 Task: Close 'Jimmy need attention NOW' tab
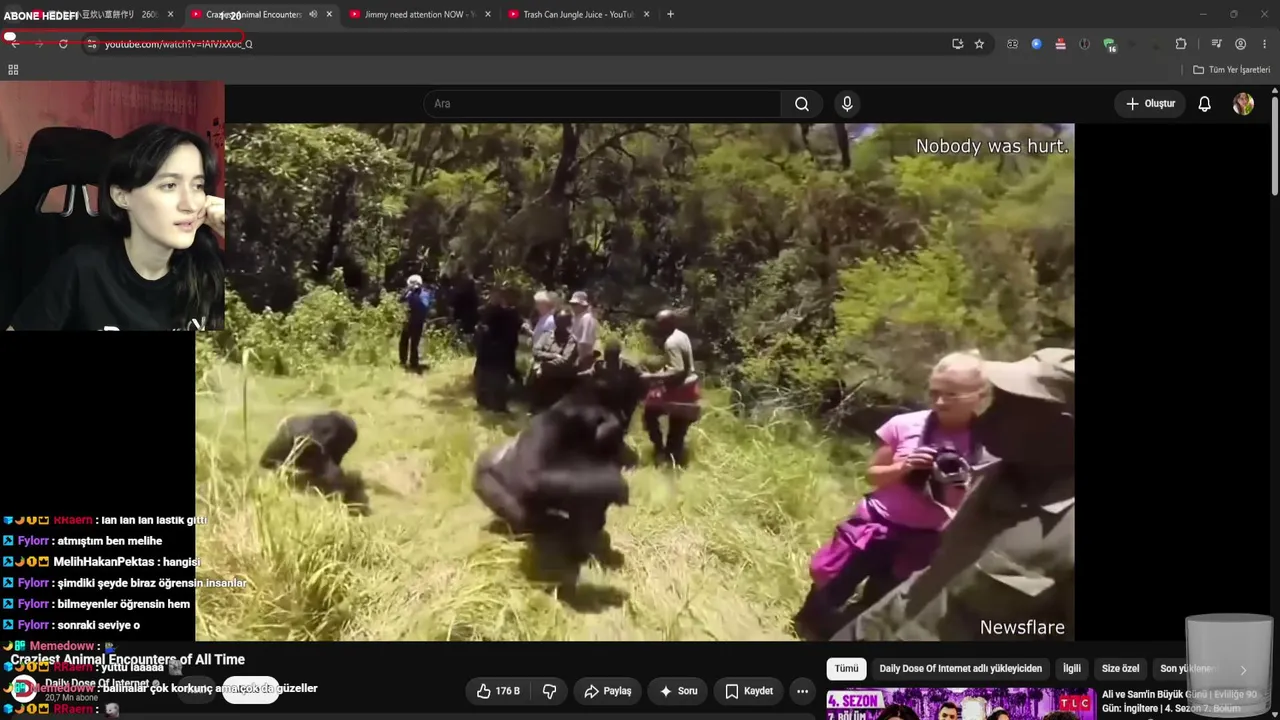coord(488,15)
